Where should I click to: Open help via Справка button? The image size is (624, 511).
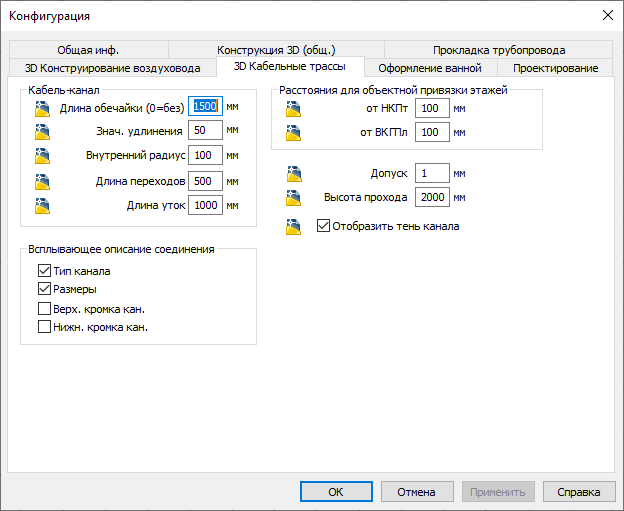[579, 492]
